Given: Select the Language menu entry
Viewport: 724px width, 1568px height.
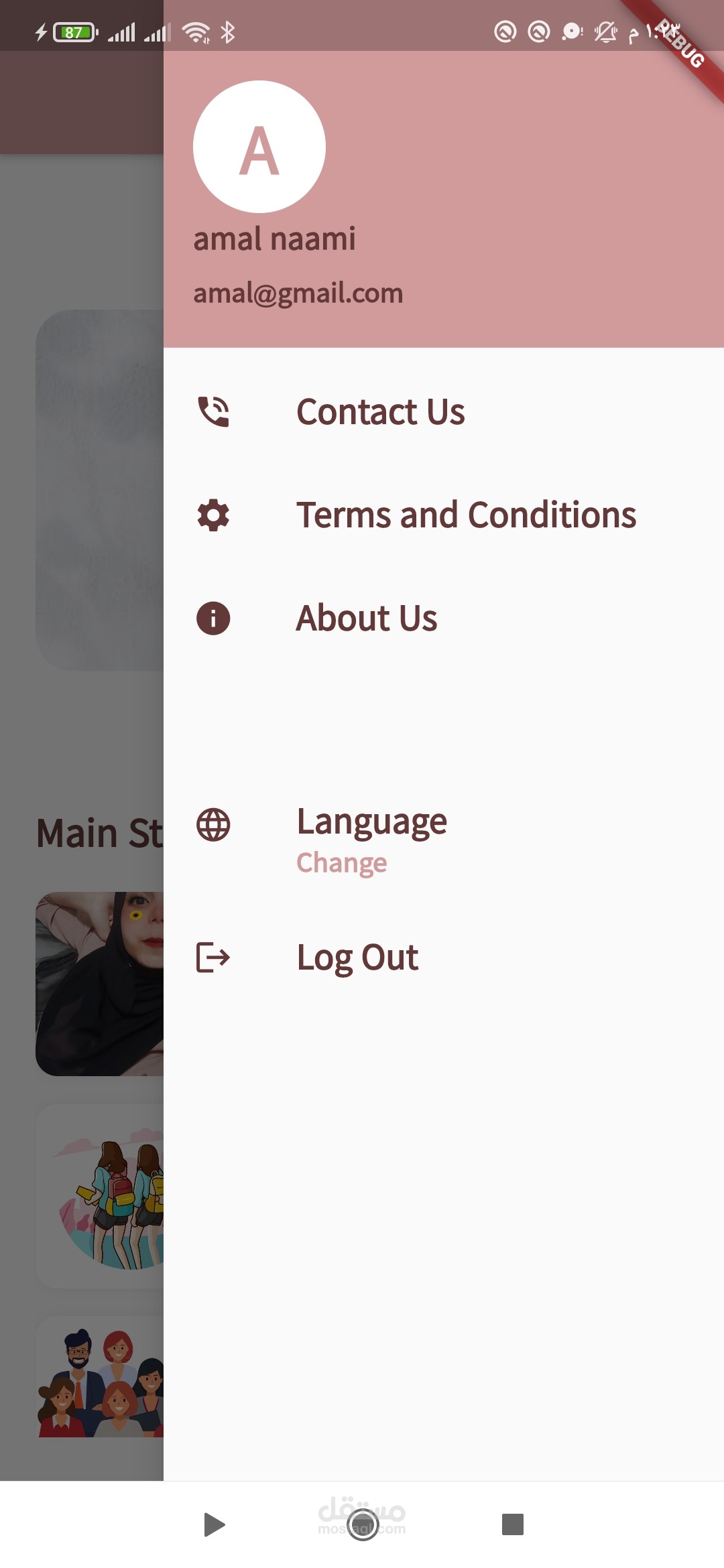Looking at the screenshot, I should click(x=371, y=822).
